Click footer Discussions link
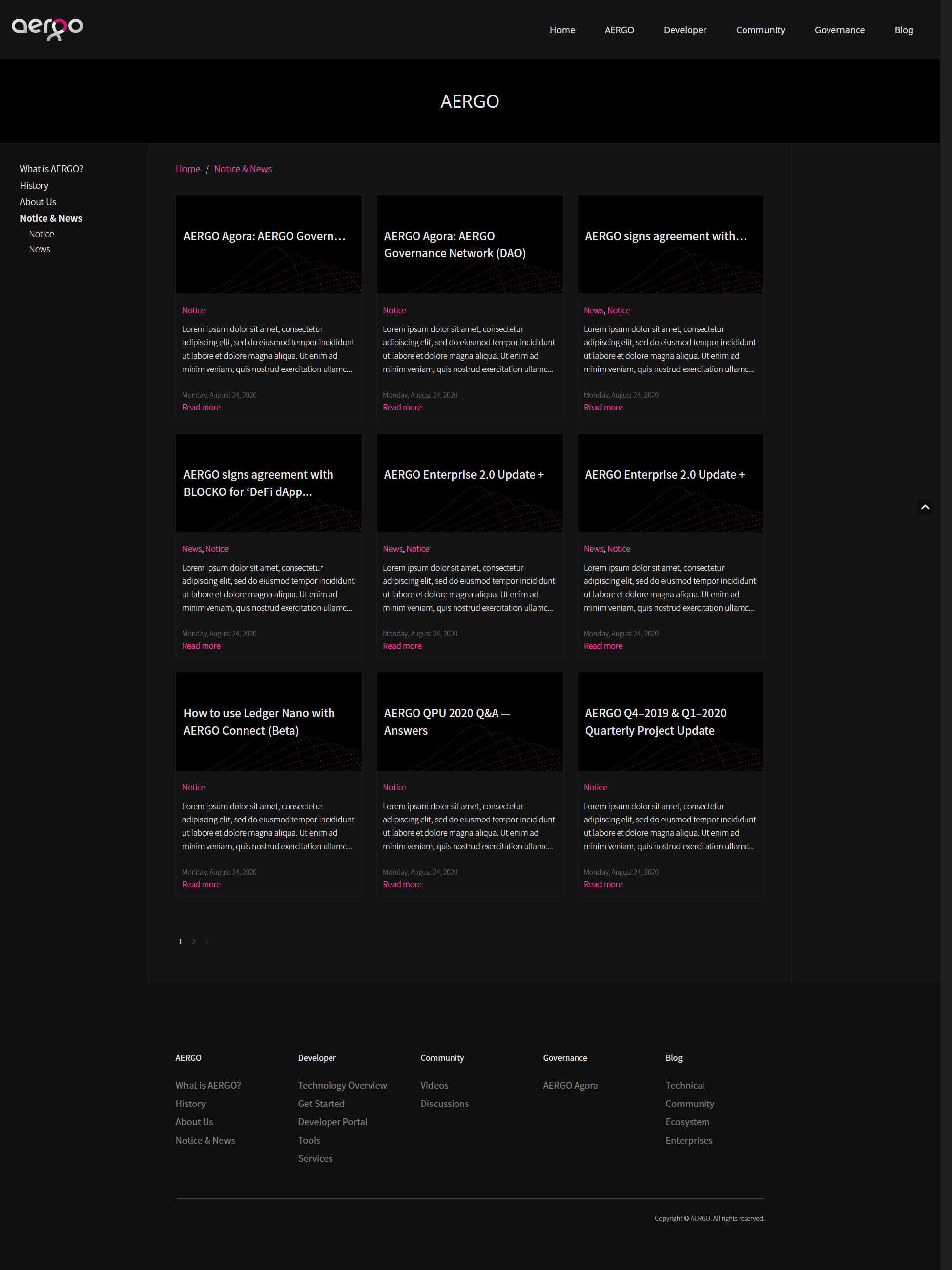The width and height of the screenshot is (952, 1270). pos(445,1104)
